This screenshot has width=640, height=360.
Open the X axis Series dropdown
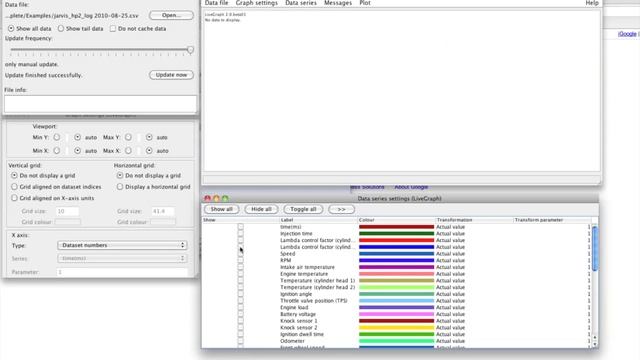pos(122,258)
